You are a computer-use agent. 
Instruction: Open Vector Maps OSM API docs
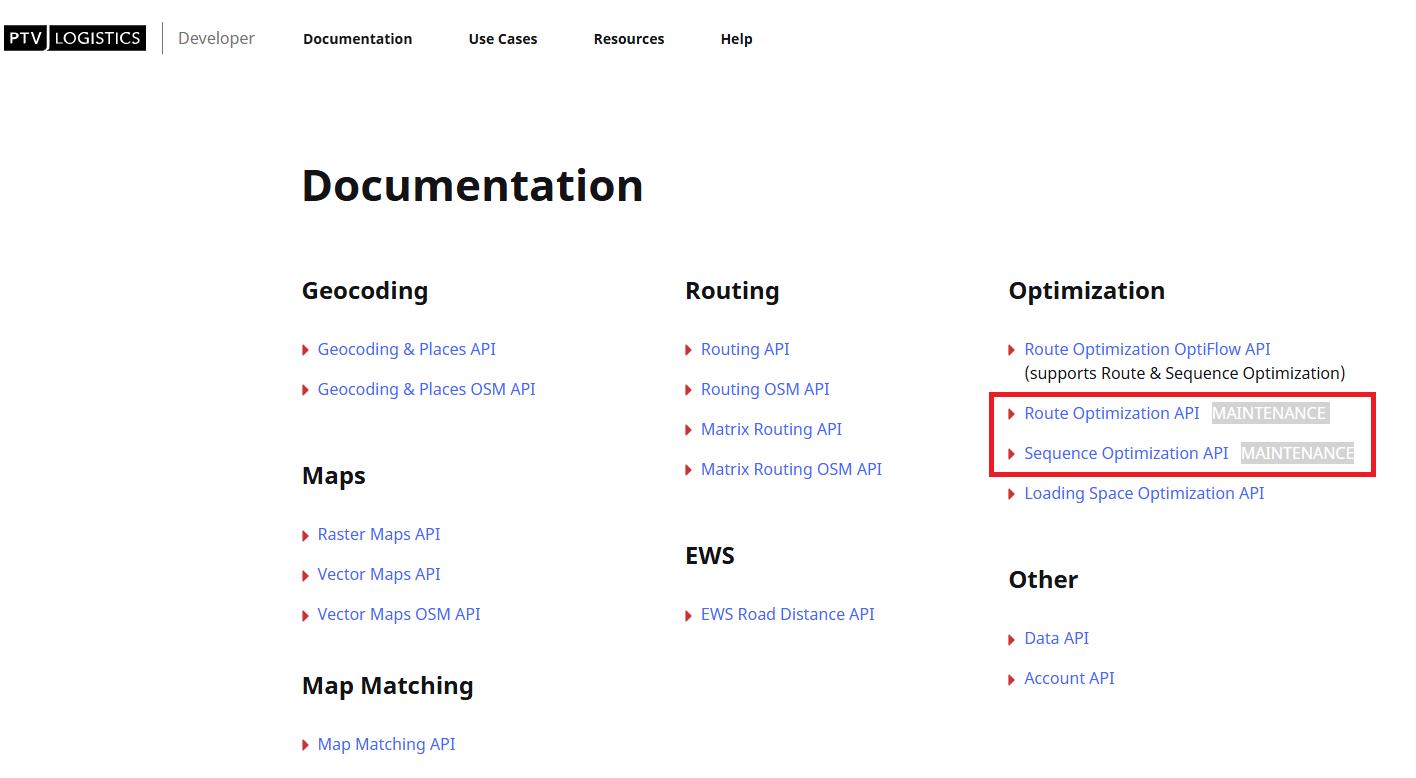click(398, 614)
